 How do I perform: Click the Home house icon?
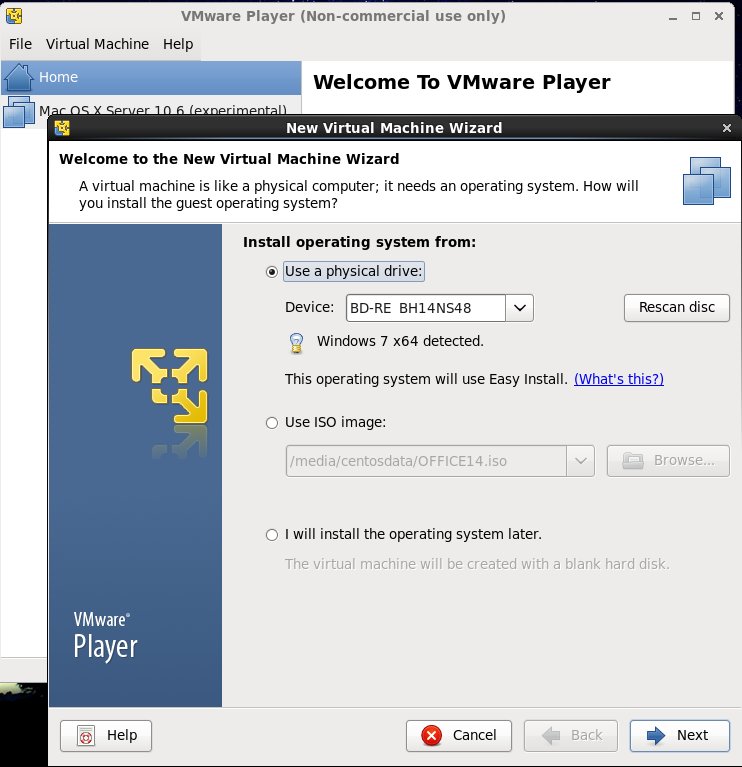point(18,77)
